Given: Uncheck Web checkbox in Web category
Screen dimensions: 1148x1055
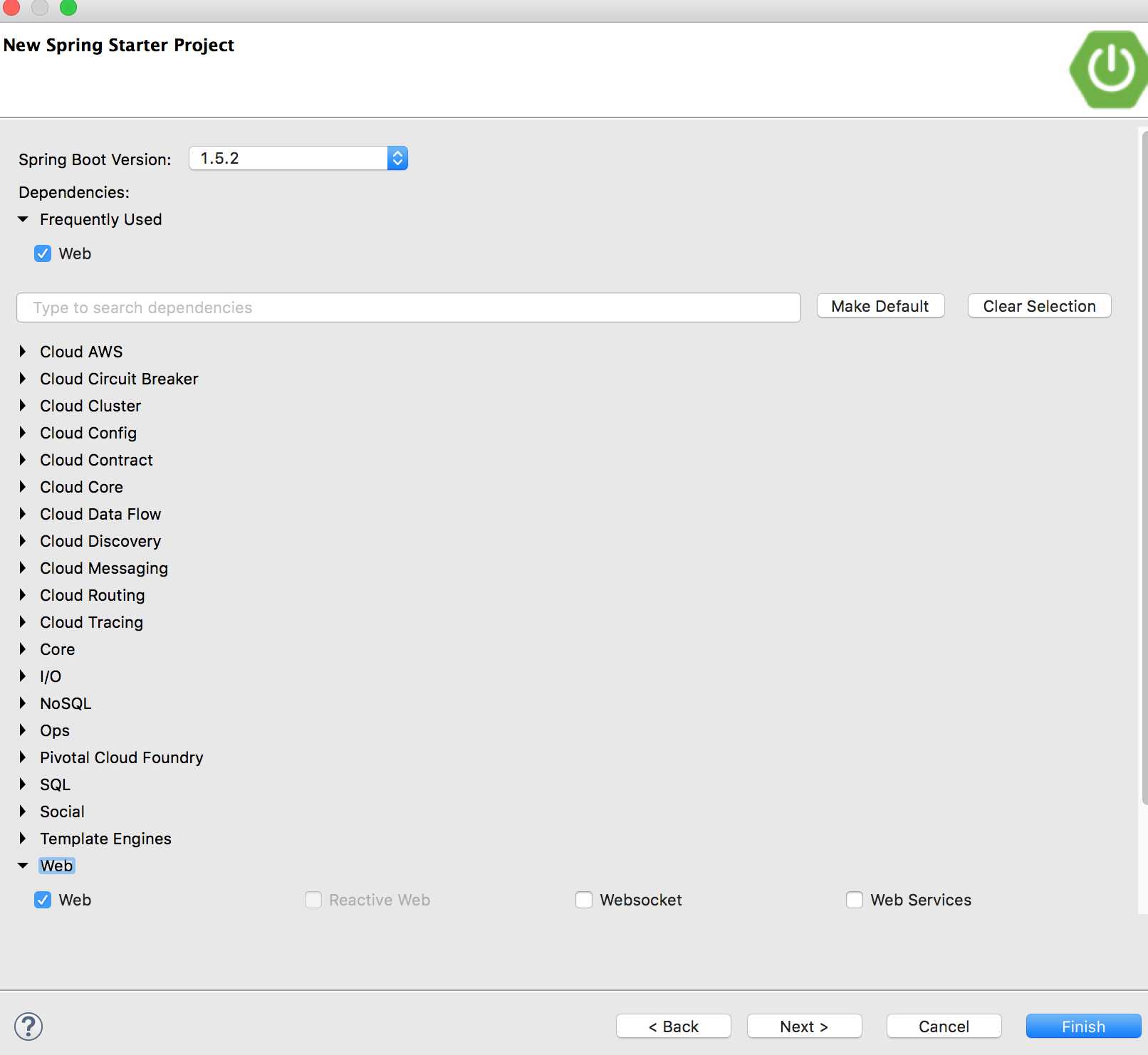Looking at the screenshot, I should click(43, 900).
